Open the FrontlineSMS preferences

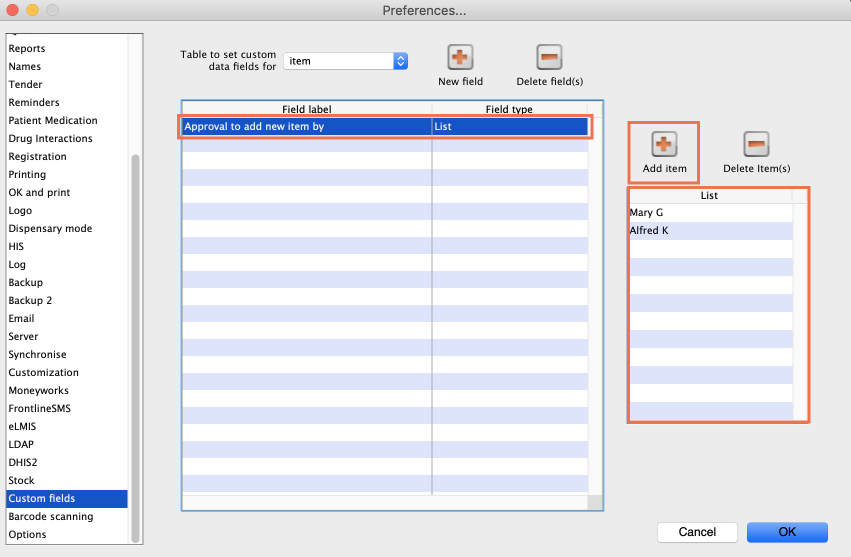tap(40, 408)
